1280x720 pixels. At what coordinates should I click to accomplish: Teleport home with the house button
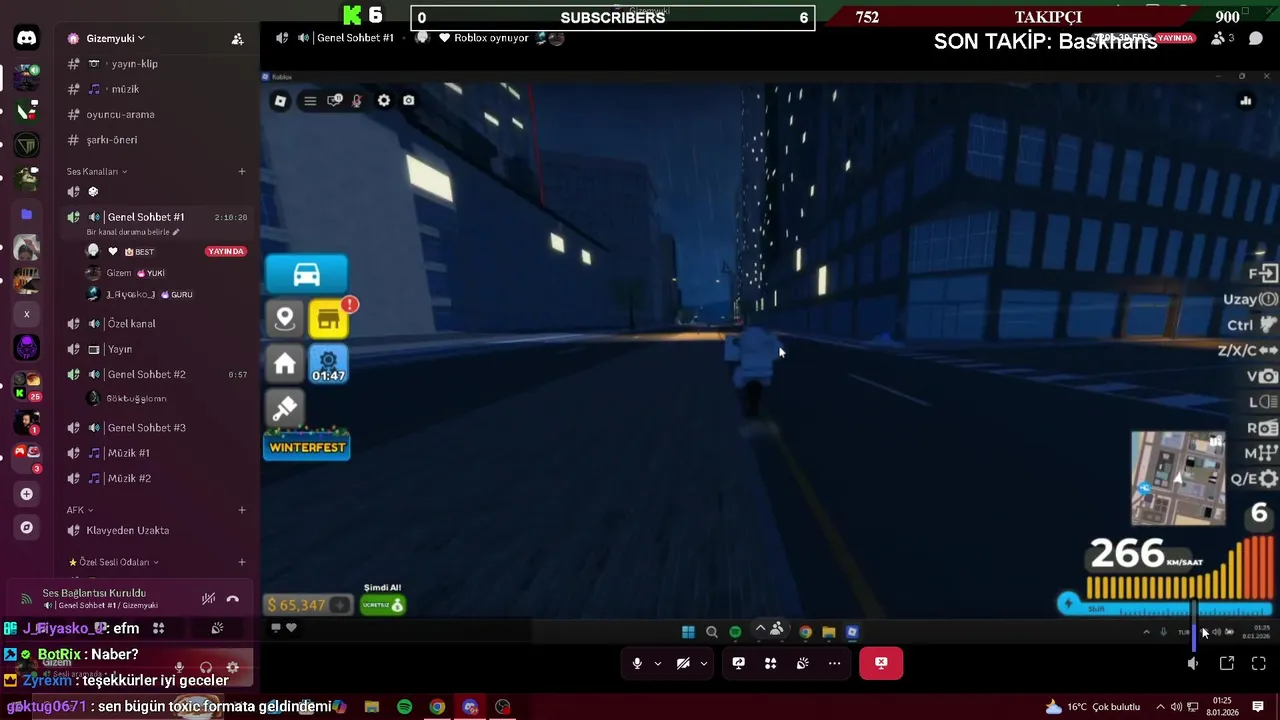click(x=285, y=364)
